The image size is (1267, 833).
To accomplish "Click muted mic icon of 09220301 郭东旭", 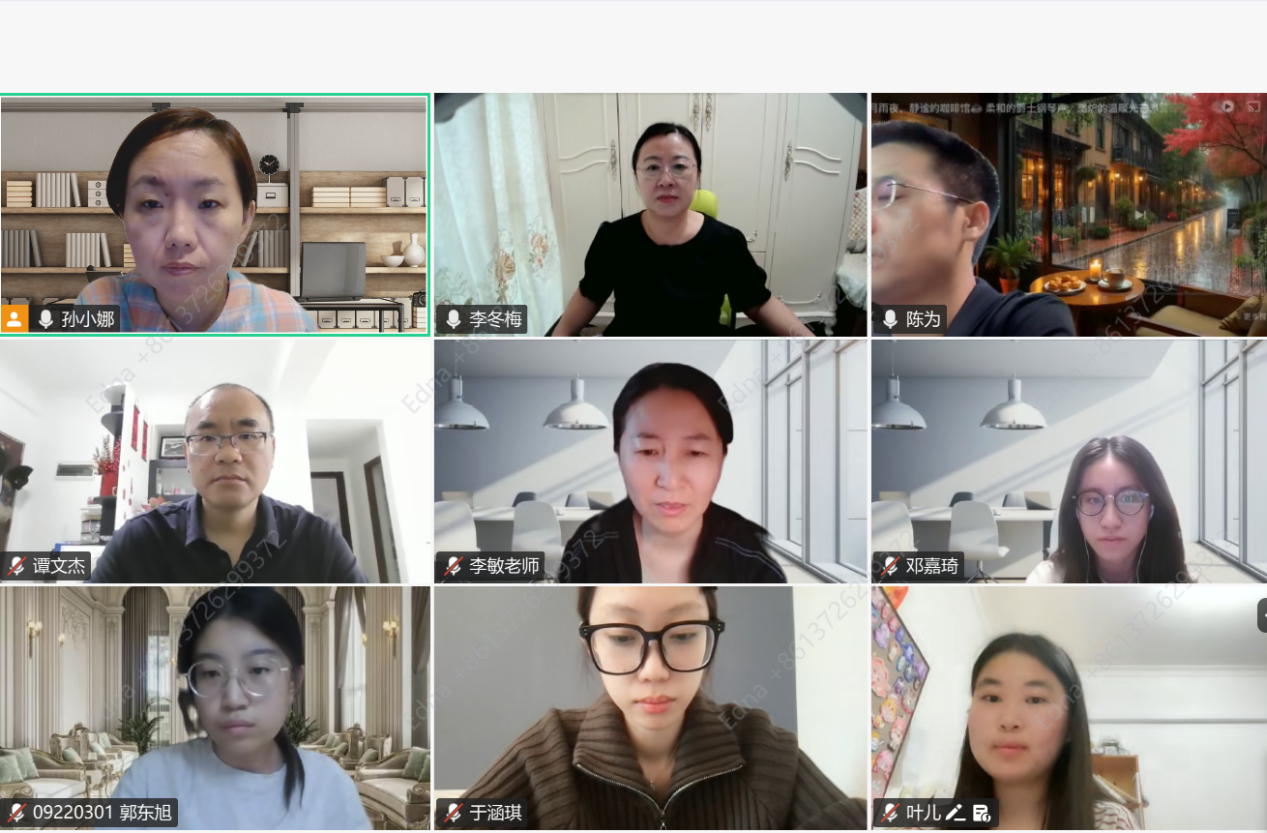I will coord(17,813).
